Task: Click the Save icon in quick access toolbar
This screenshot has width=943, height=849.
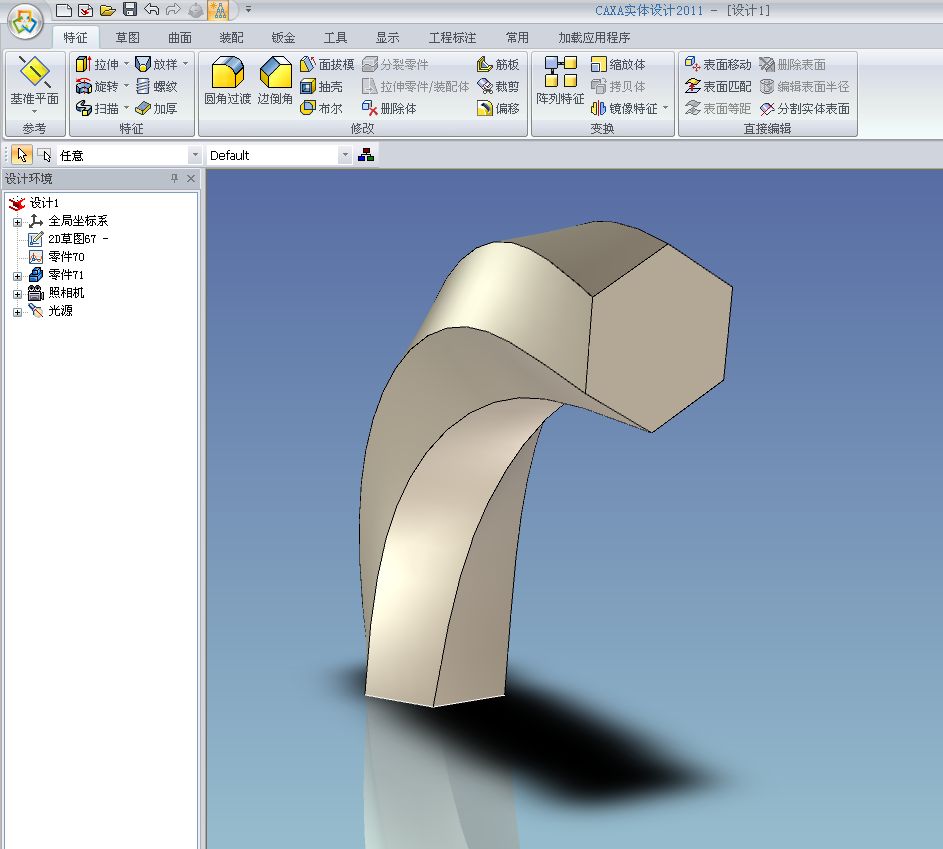Action: tap(130, 10)
